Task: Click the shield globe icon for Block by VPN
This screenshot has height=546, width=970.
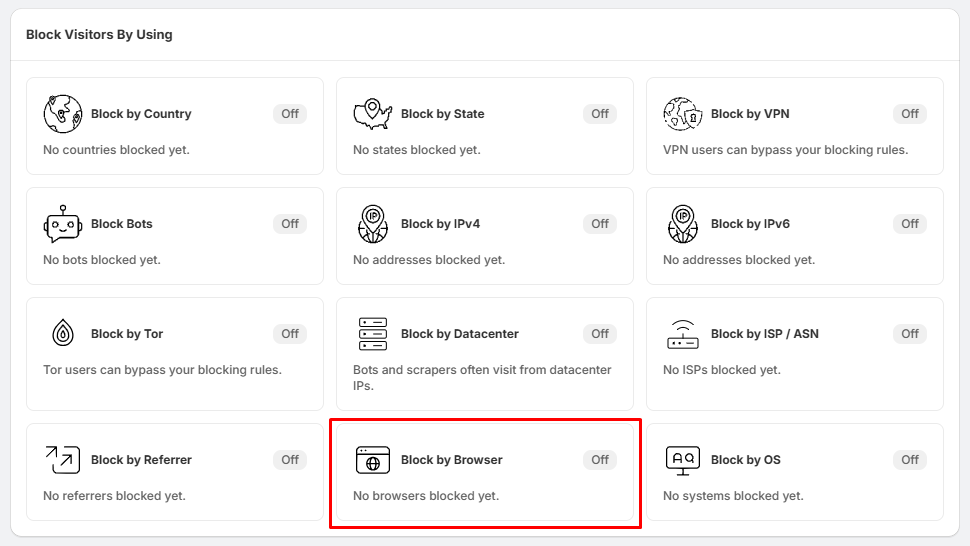Action: (682, 114)
